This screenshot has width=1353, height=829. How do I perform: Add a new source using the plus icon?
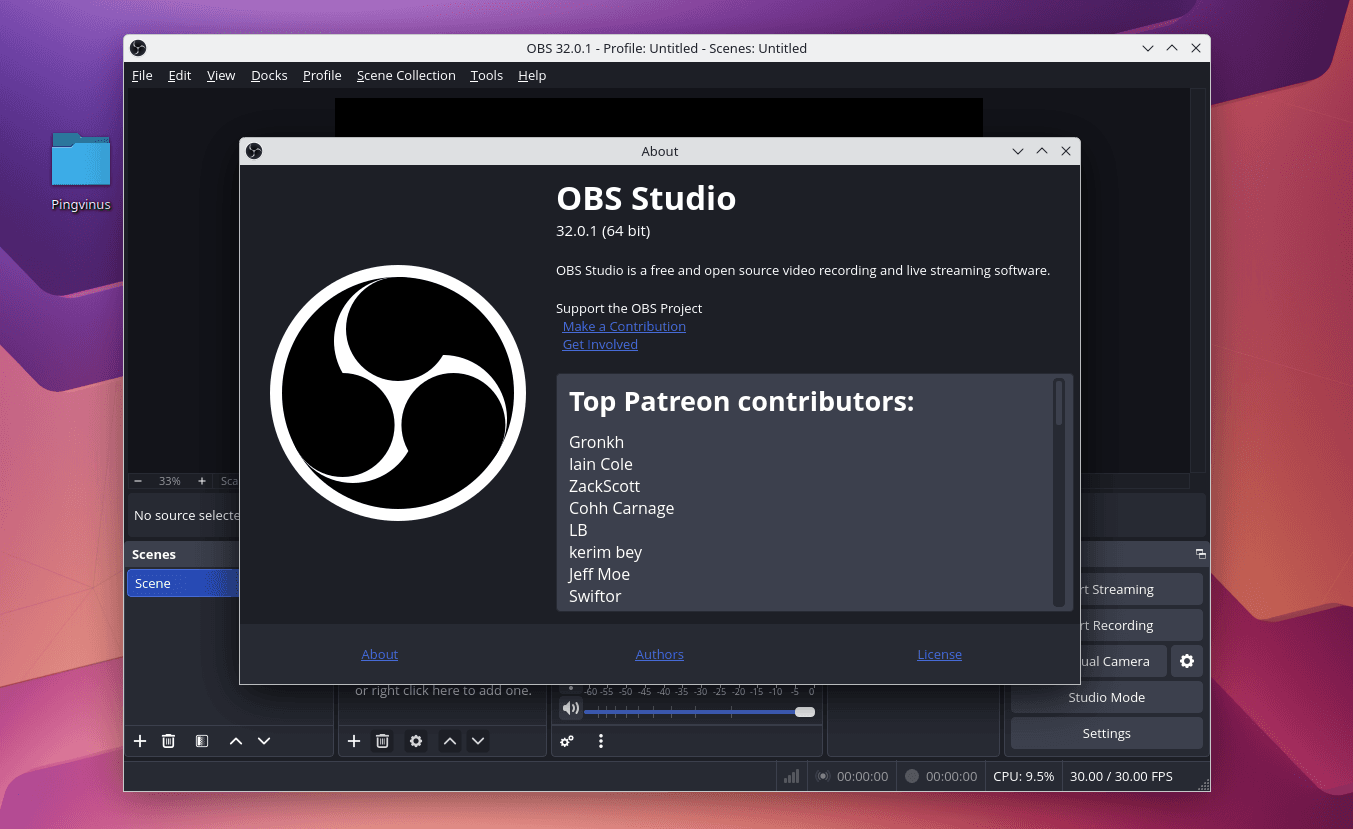353,741
